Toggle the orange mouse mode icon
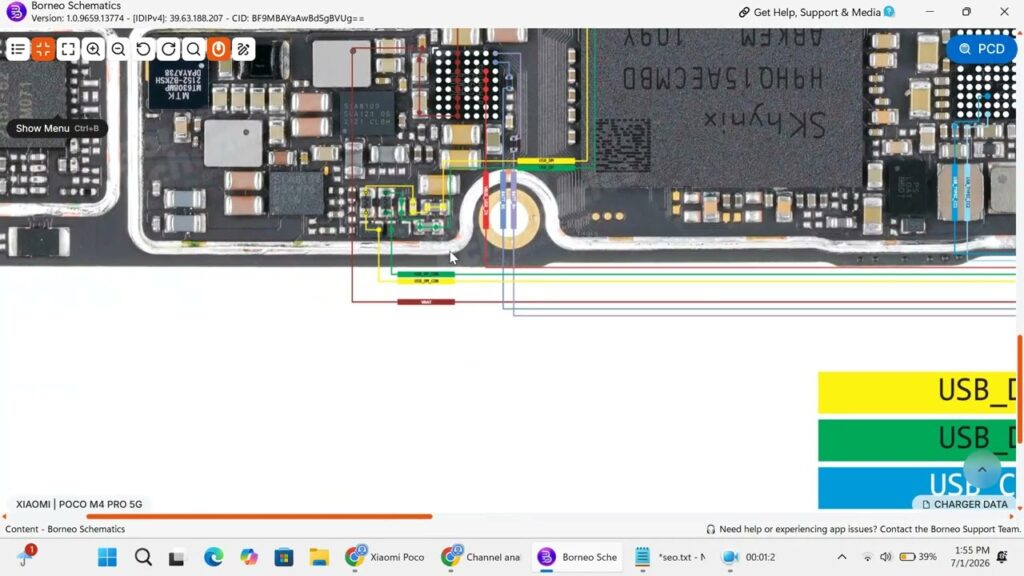Image resolution: width=1024 pixels, height=576 pixels. [x=219, y=49]
